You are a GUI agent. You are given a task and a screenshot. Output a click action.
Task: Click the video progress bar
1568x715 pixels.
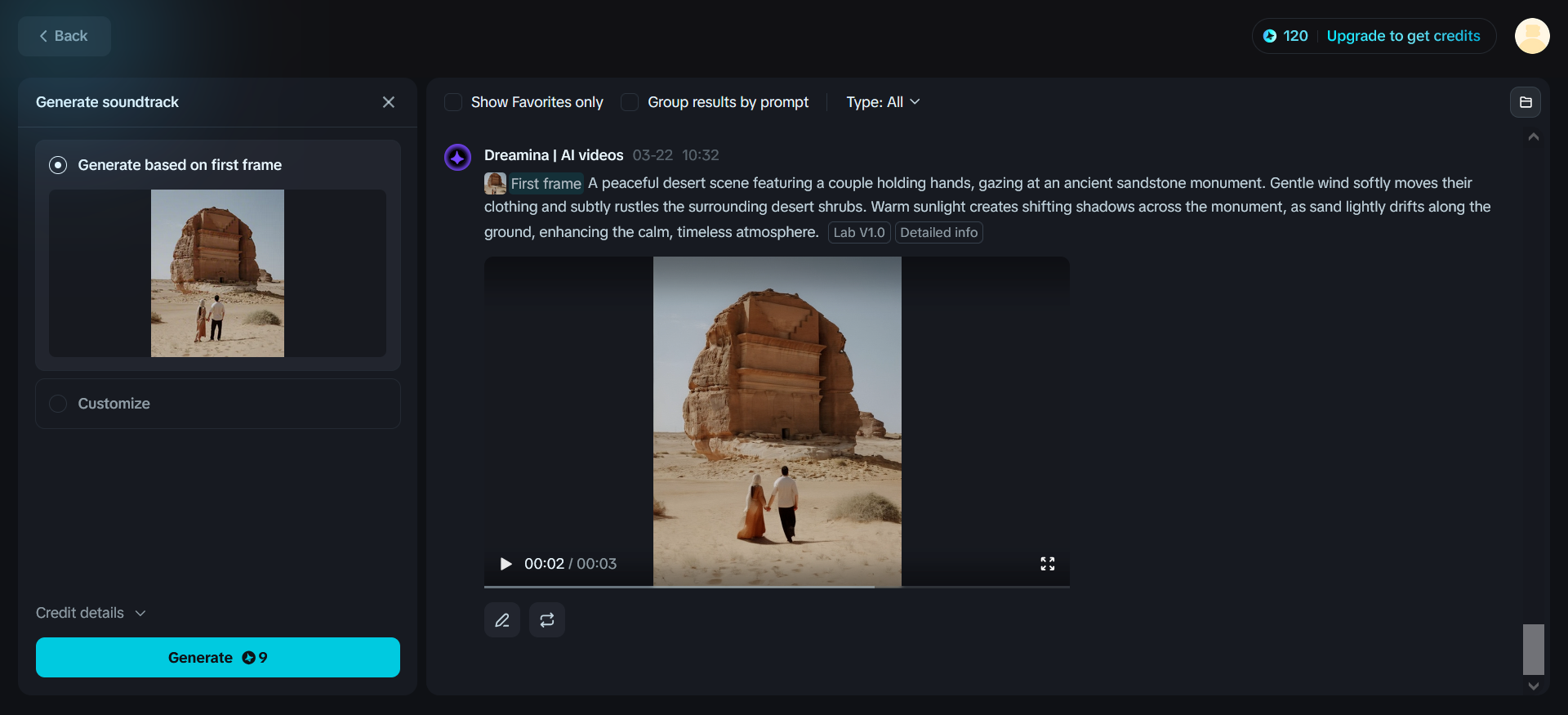(777, 586)
